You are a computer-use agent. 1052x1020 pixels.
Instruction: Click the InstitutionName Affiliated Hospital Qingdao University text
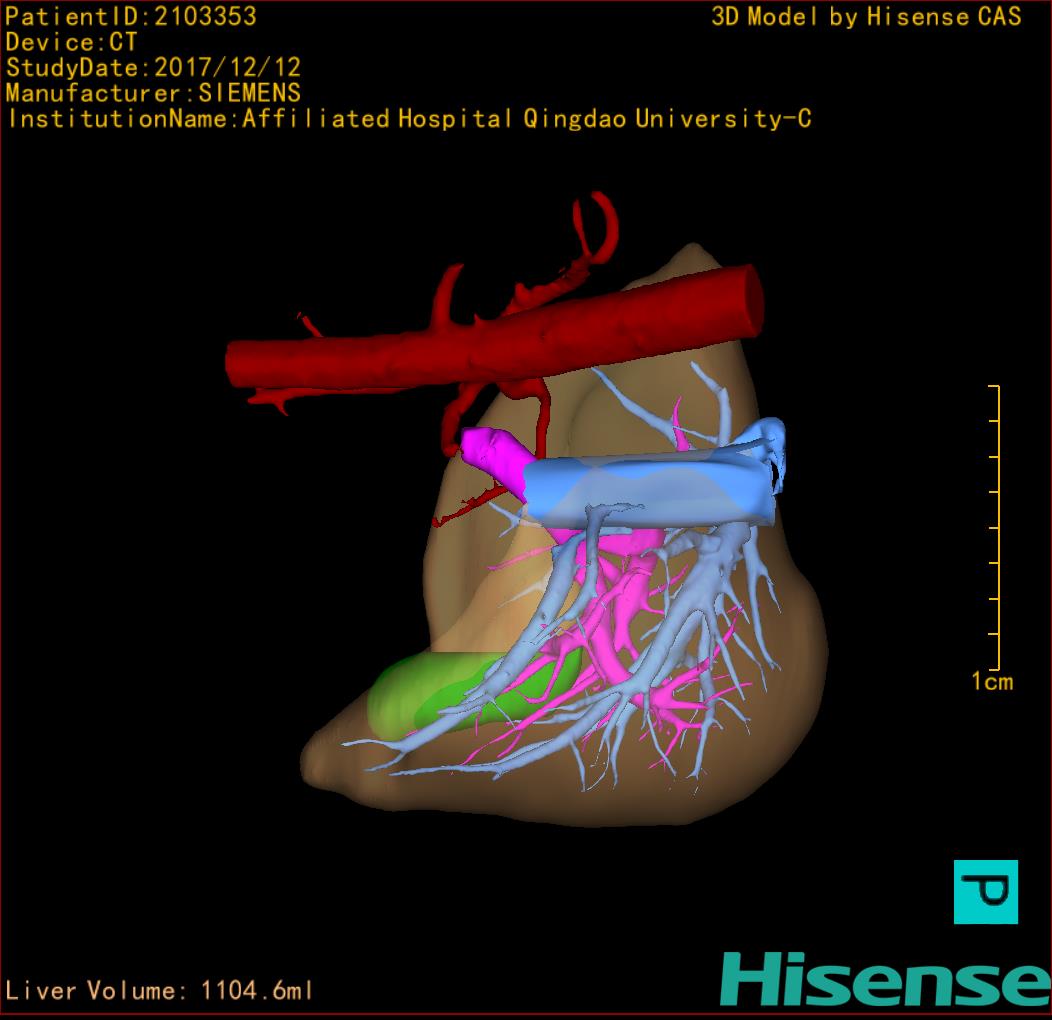point(409,119)
